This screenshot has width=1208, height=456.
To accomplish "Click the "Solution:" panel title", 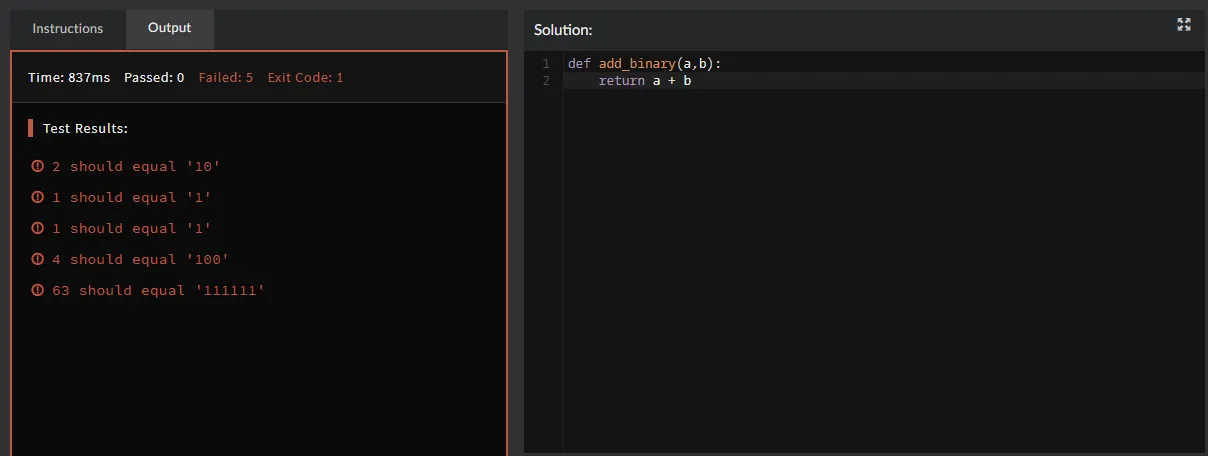I will pyautogui.click(x=563, y=30).
